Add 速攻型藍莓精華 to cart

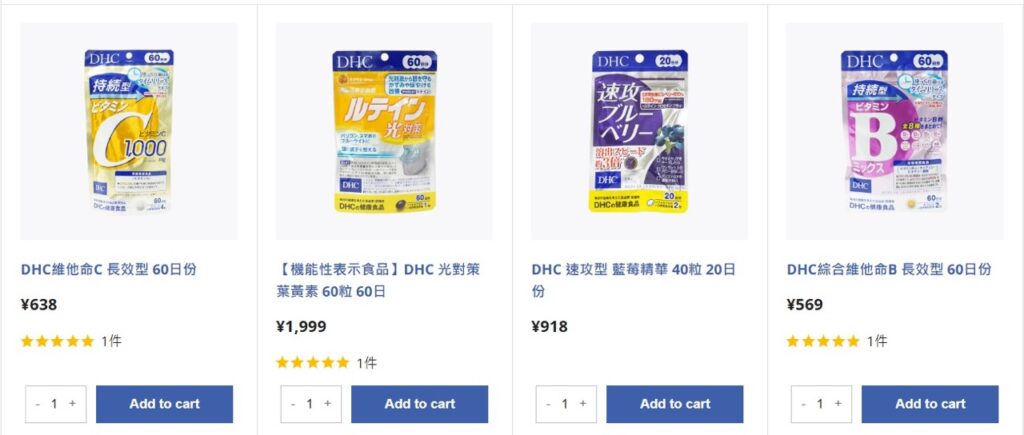click(675, 404)
